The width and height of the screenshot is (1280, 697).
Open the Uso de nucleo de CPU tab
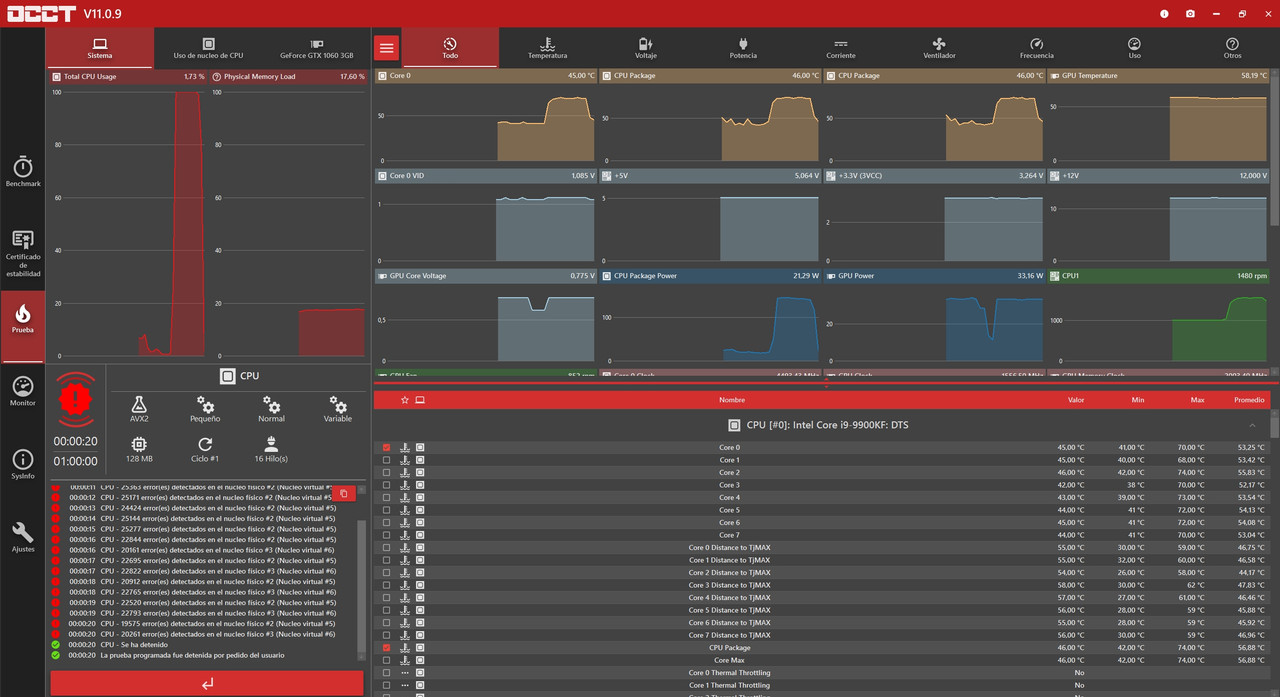[x=208, y=48]
